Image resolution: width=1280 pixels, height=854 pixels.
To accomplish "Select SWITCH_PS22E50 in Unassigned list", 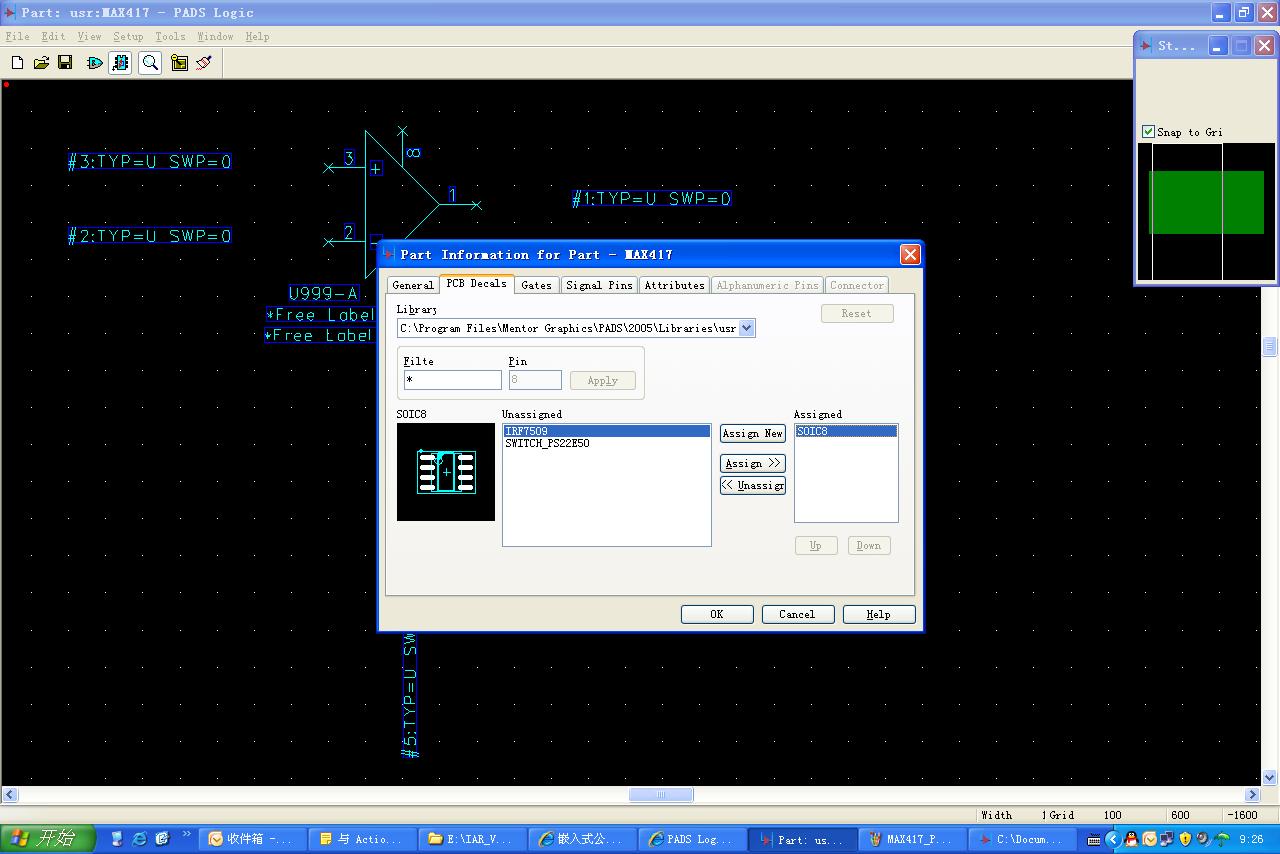I will (547, 444).
